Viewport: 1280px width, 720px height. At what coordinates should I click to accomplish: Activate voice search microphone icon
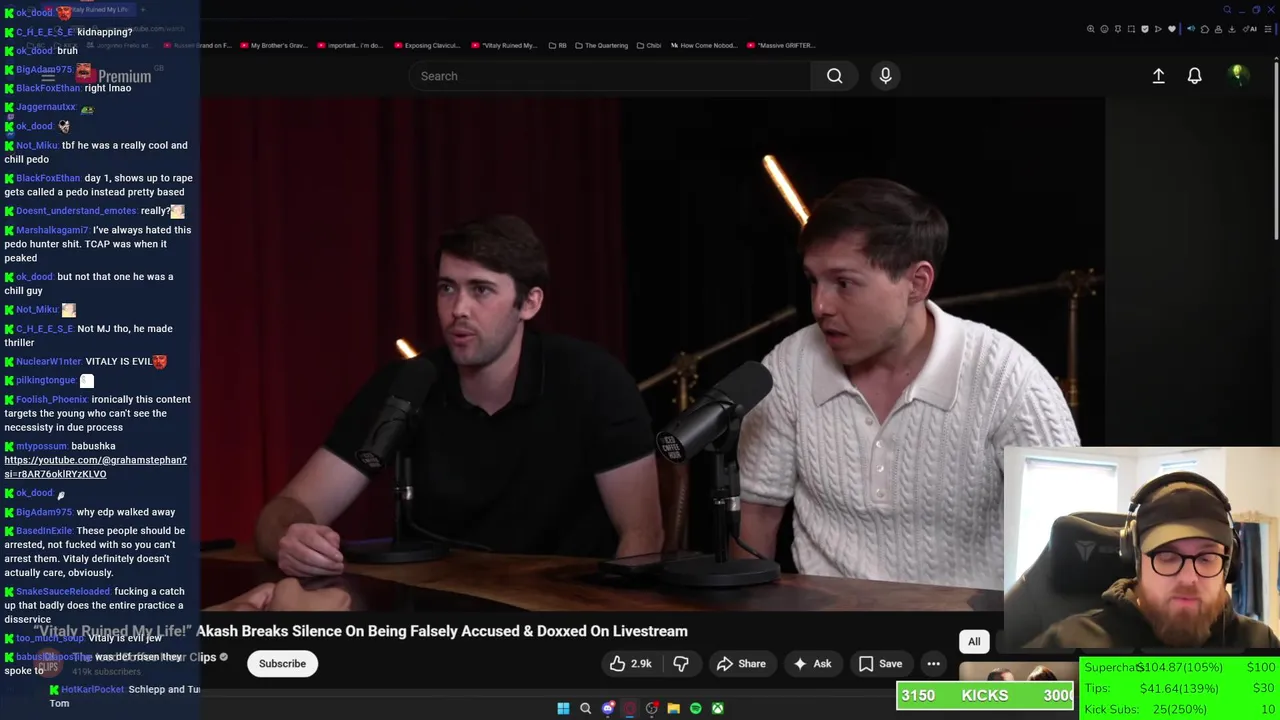[885, 76]
